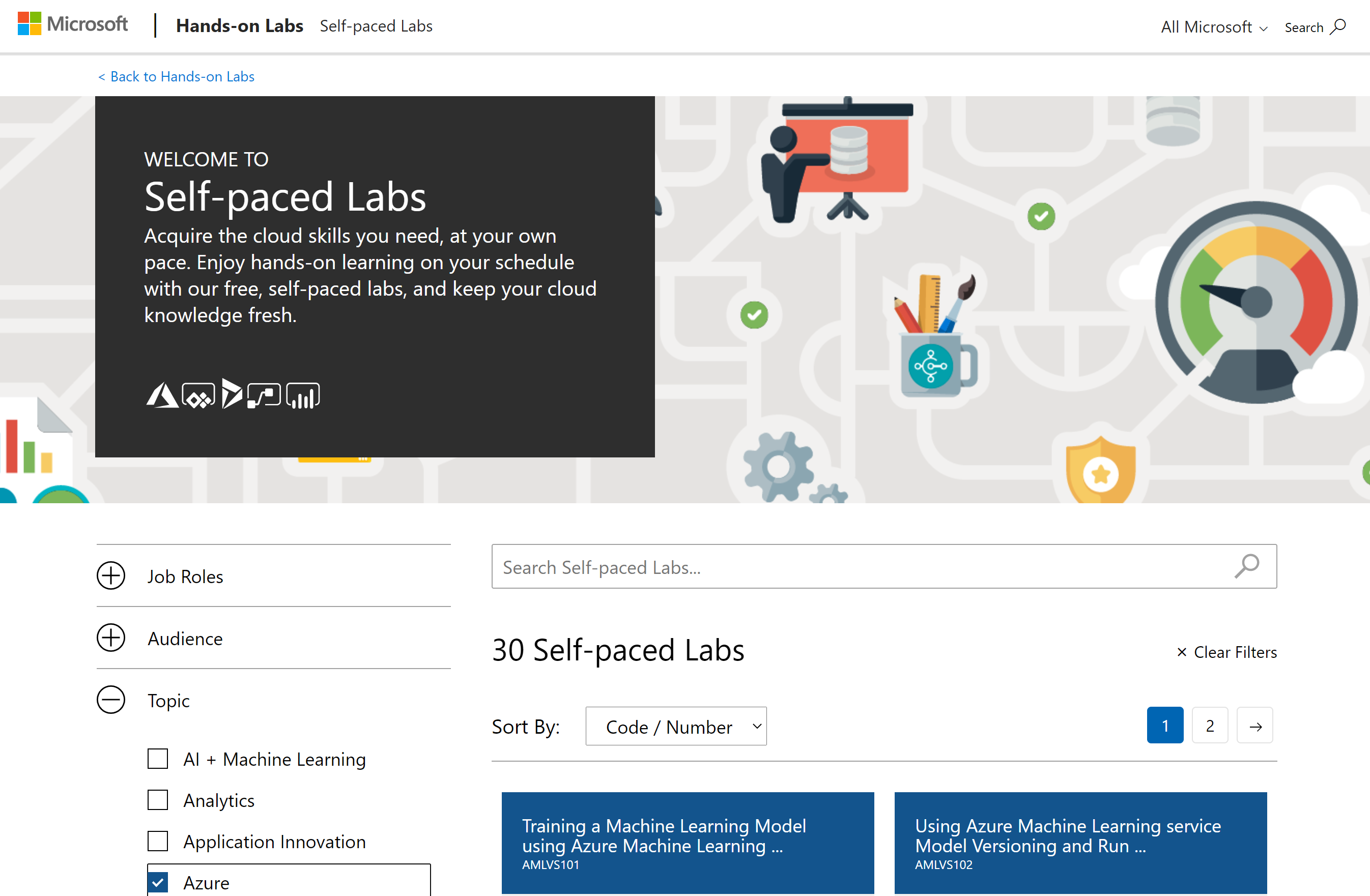This screenshot has height=896, width=1370.
Task: Check the AI + Machine Learning checkbox
Action: coord(158,759)
